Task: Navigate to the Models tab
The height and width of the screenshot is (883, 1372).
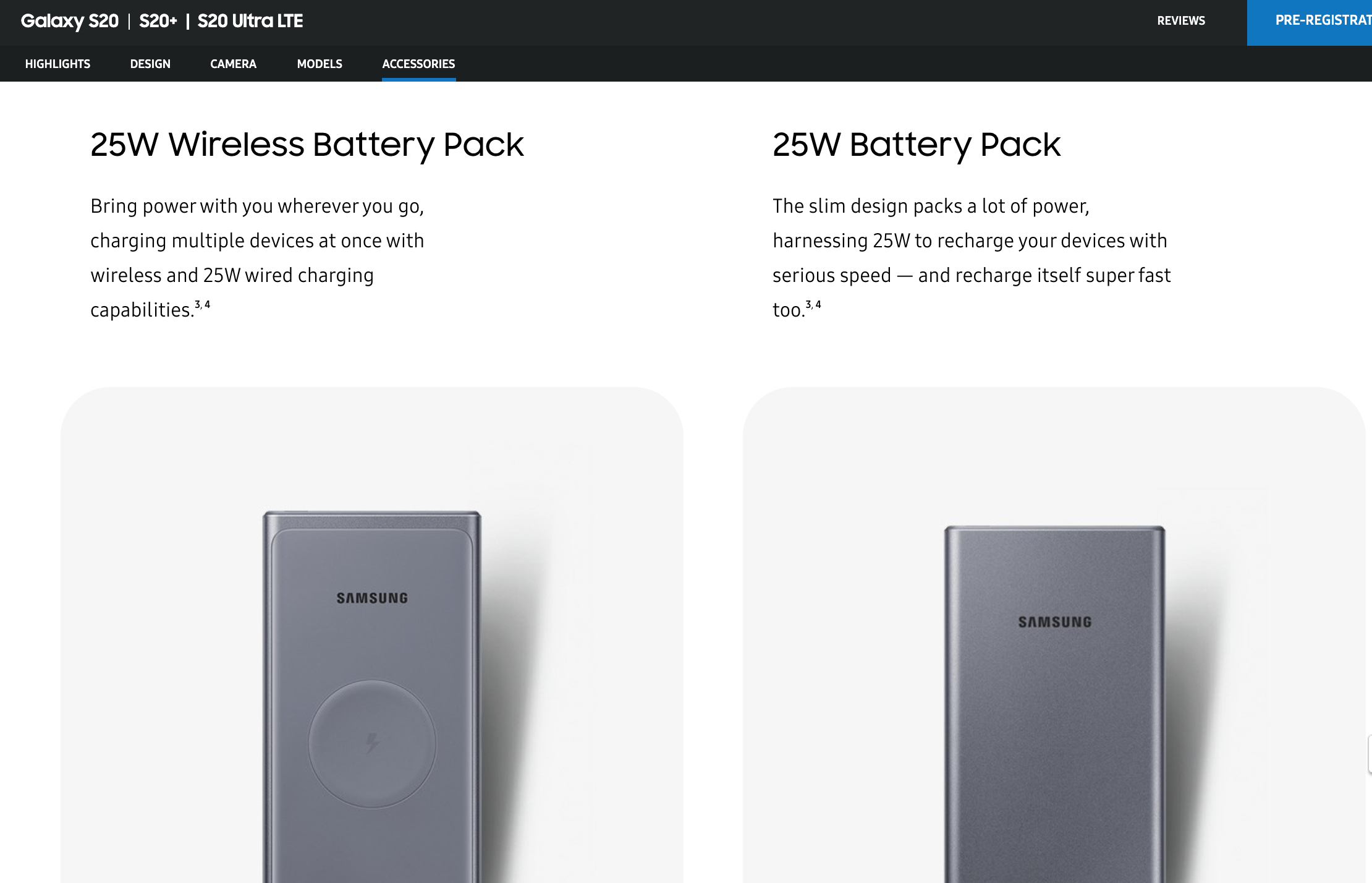Action: pos(320,64)
